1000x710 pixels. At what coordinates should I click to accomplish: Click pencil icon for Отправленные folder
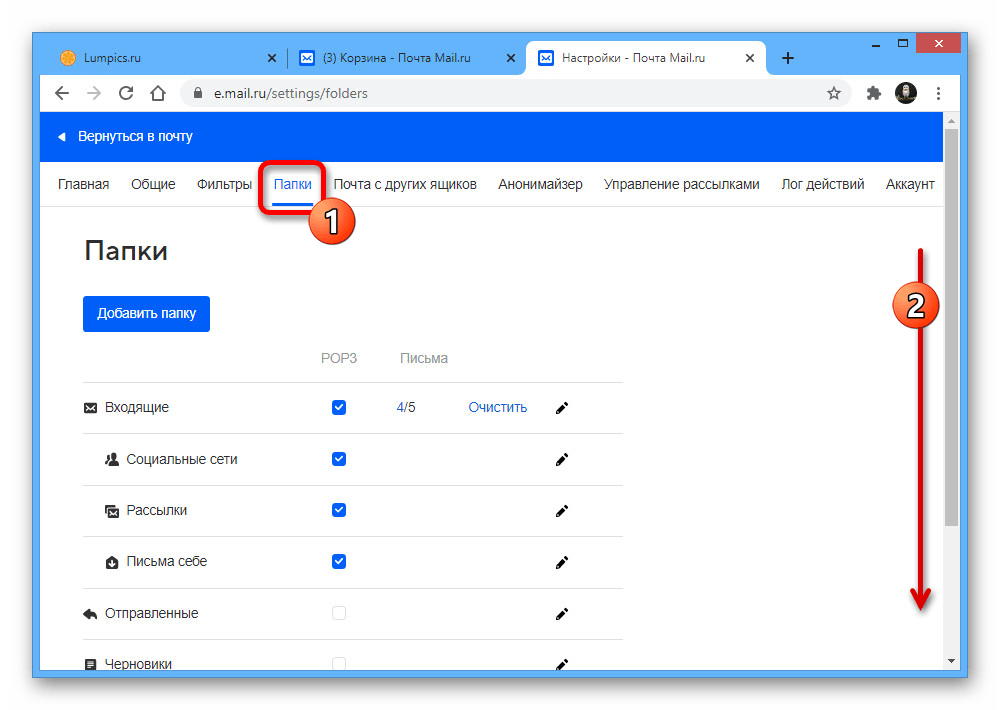pyautogui.click(x=562, y=614)
